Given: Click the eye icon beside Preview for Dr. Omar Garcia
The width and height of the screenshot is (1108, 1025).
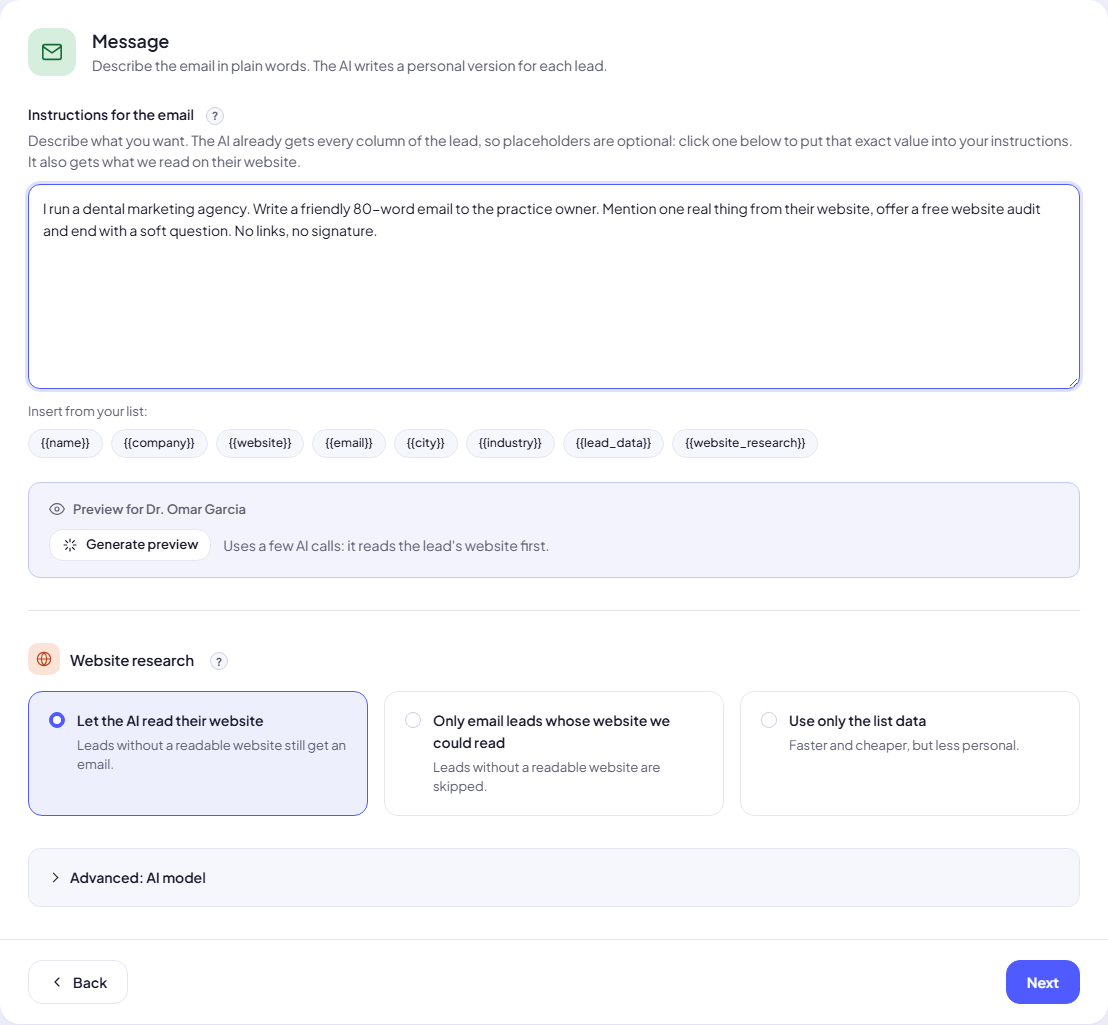Looking at the screenshot, I should 57,509.
